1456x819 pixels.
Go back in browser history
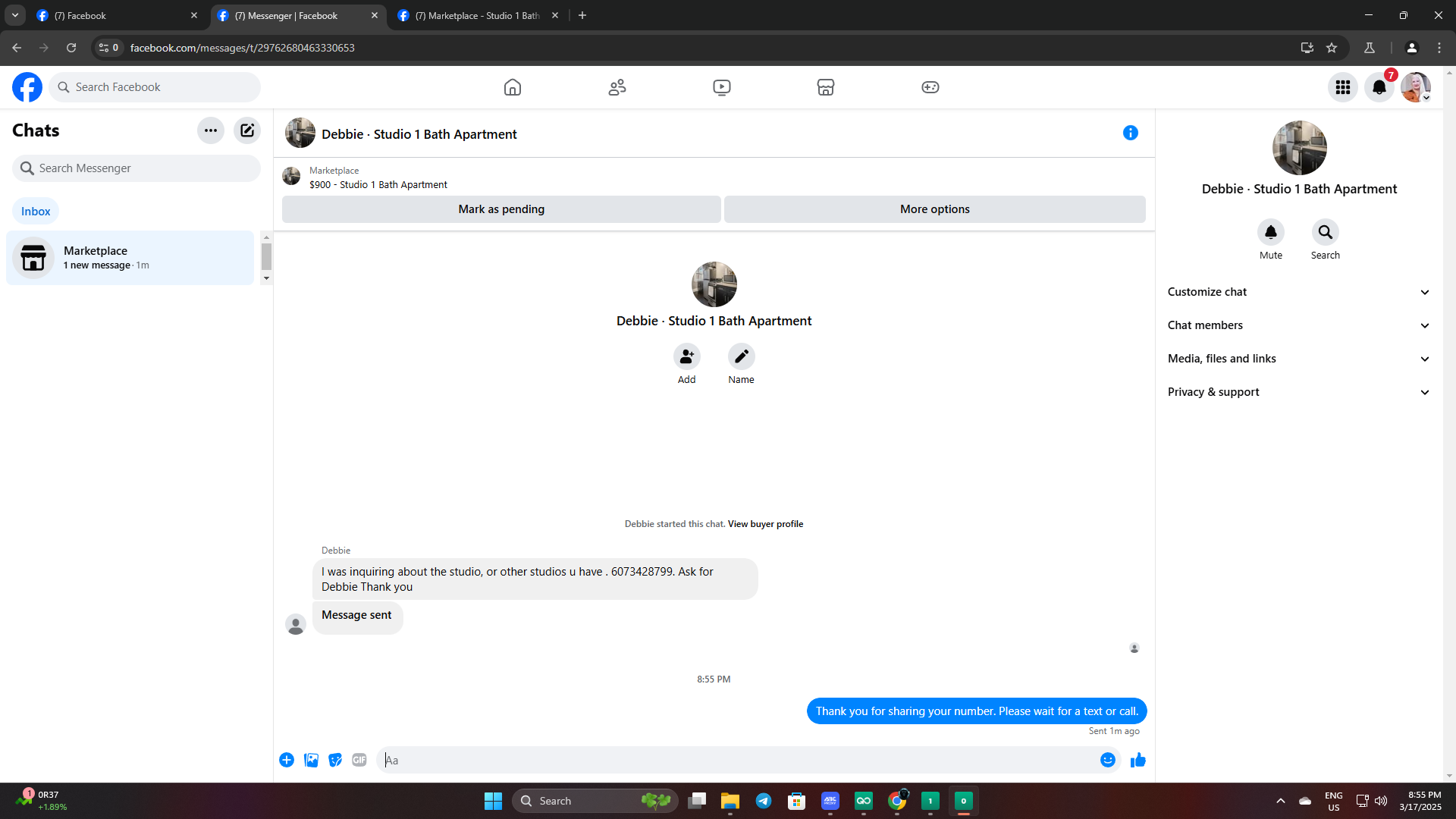point(17,48)
